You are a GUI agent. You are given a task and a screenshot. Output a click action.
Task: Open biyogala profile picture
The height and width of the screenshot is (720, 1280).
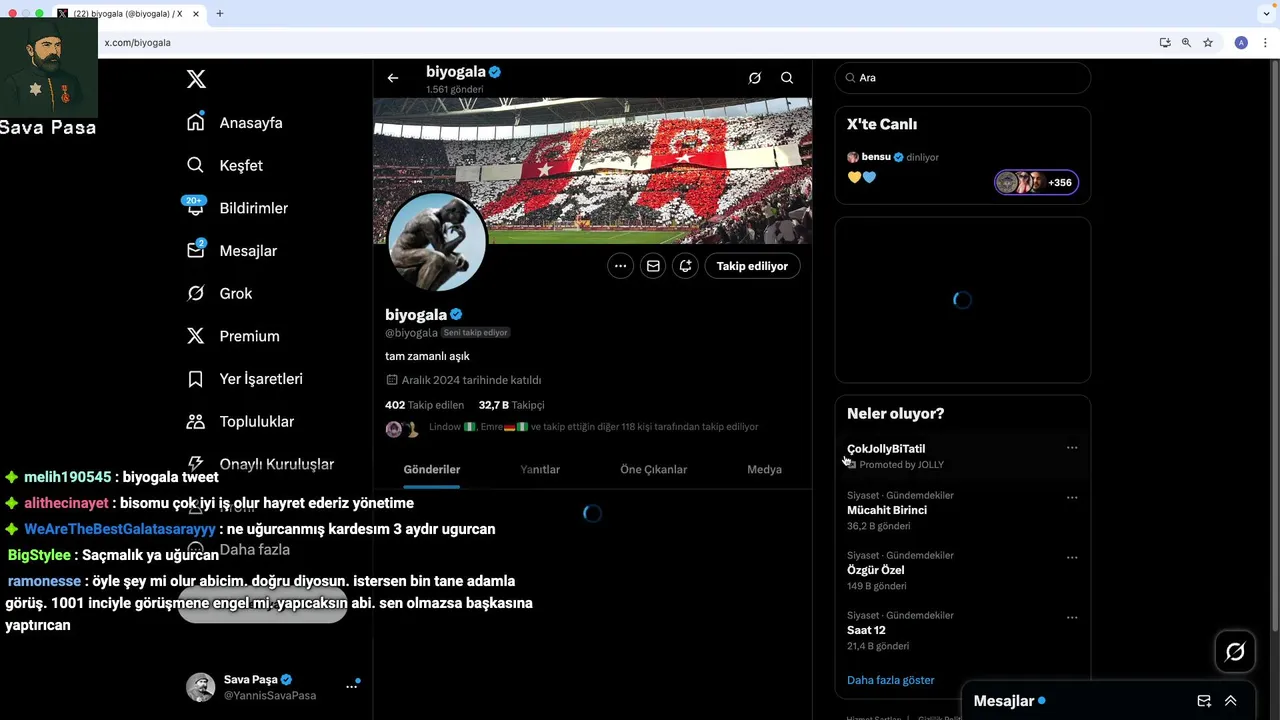[x=437, y=242]
